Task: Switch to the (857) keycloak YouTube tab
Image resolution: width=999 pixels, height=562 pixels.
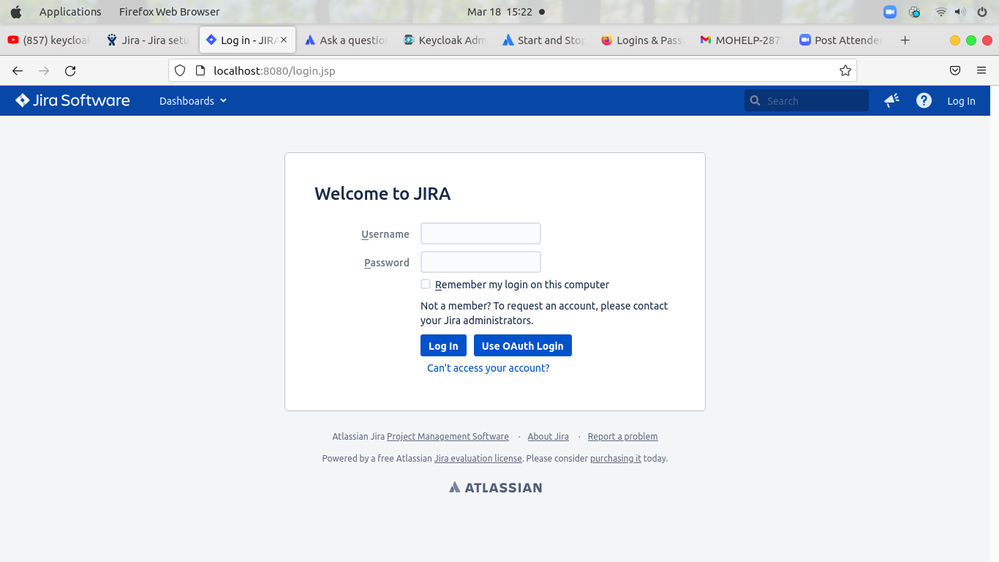Action: tap(49, 40)
